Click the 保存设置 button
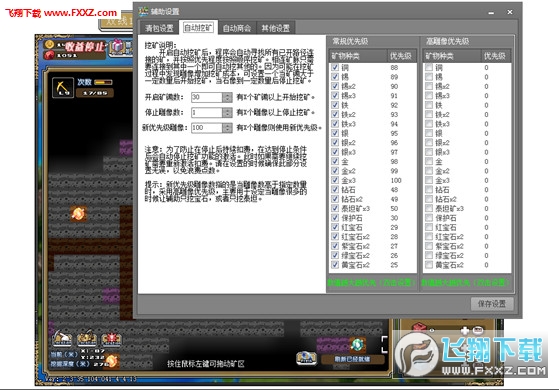 coord(492,304)
